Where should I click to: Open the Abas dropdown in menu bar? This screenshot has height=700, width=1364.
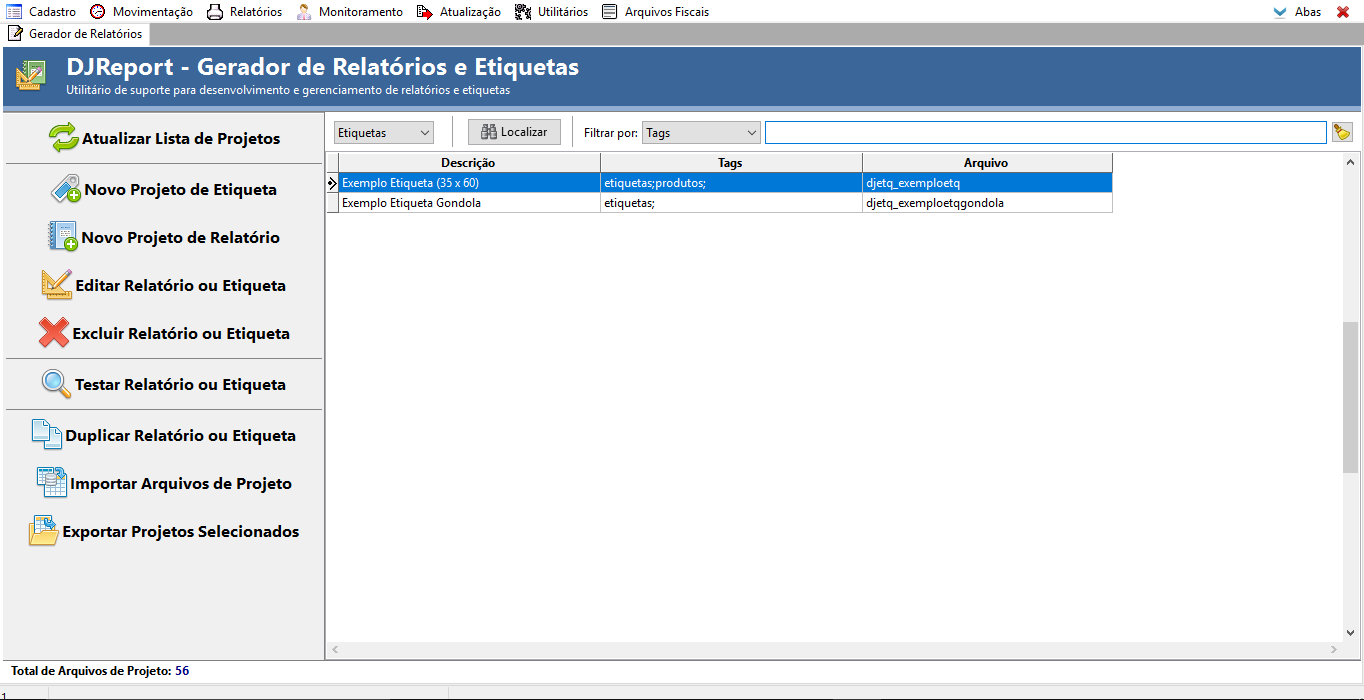pos(1297,12)
